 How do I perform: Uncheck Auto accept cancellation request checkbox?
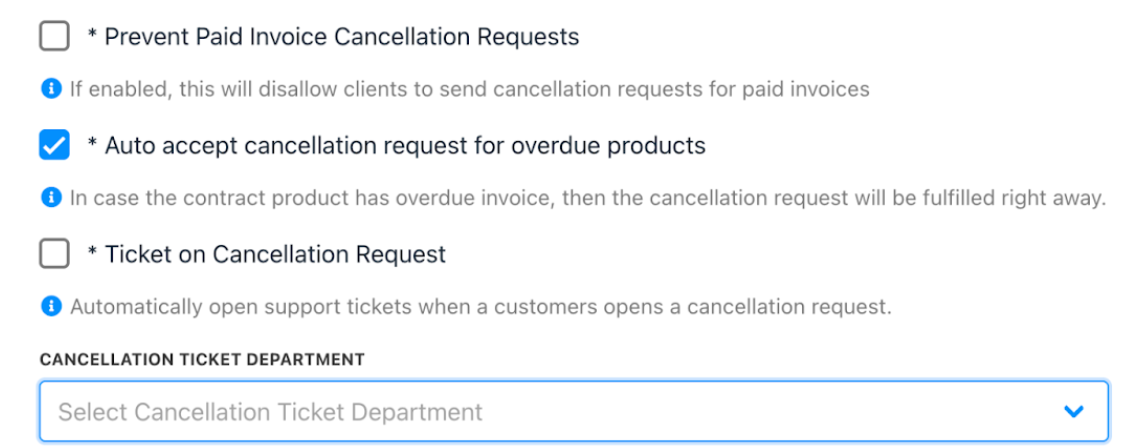pyautogui.click(x=54, y=145)
